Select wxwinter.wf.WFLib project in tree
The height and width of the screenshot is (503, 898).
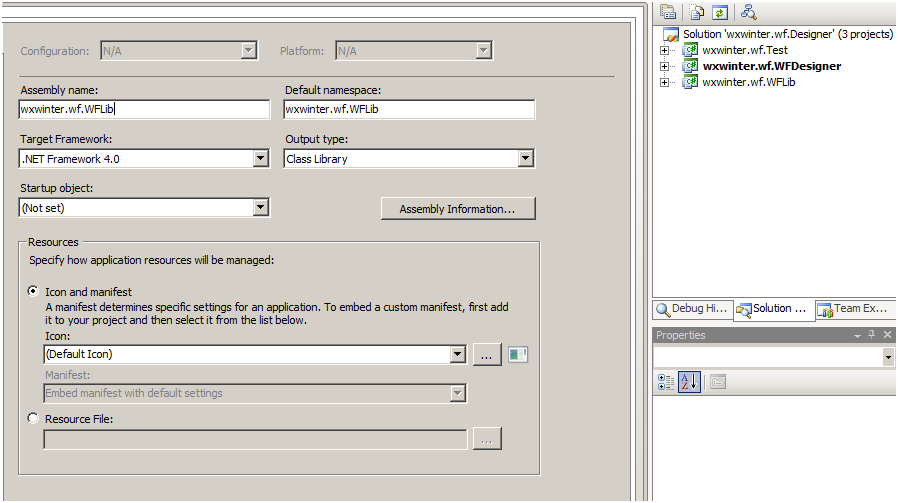coord(749,82)
